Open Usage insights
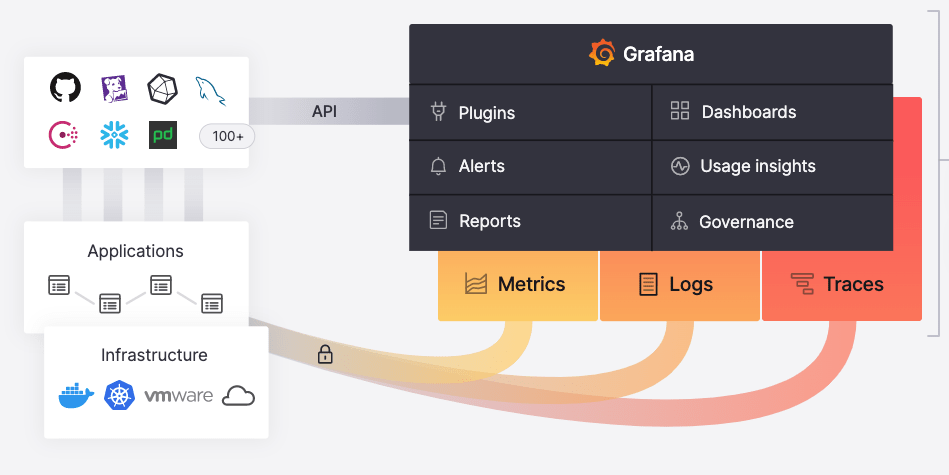This screenshot has width=949, height=475. [x=772, y=167]
